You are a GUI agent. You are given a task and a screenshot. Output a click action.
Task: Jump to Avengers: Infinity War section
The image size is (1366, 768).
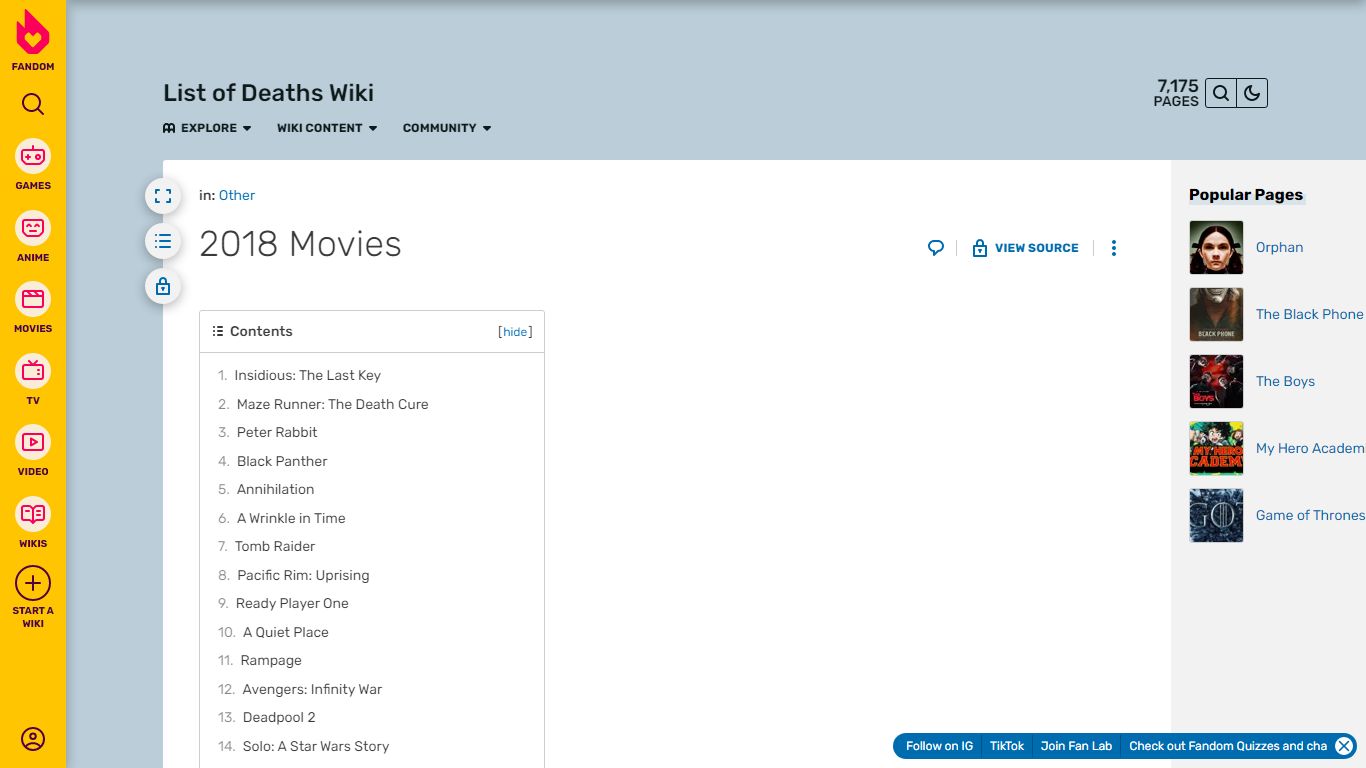312,689
